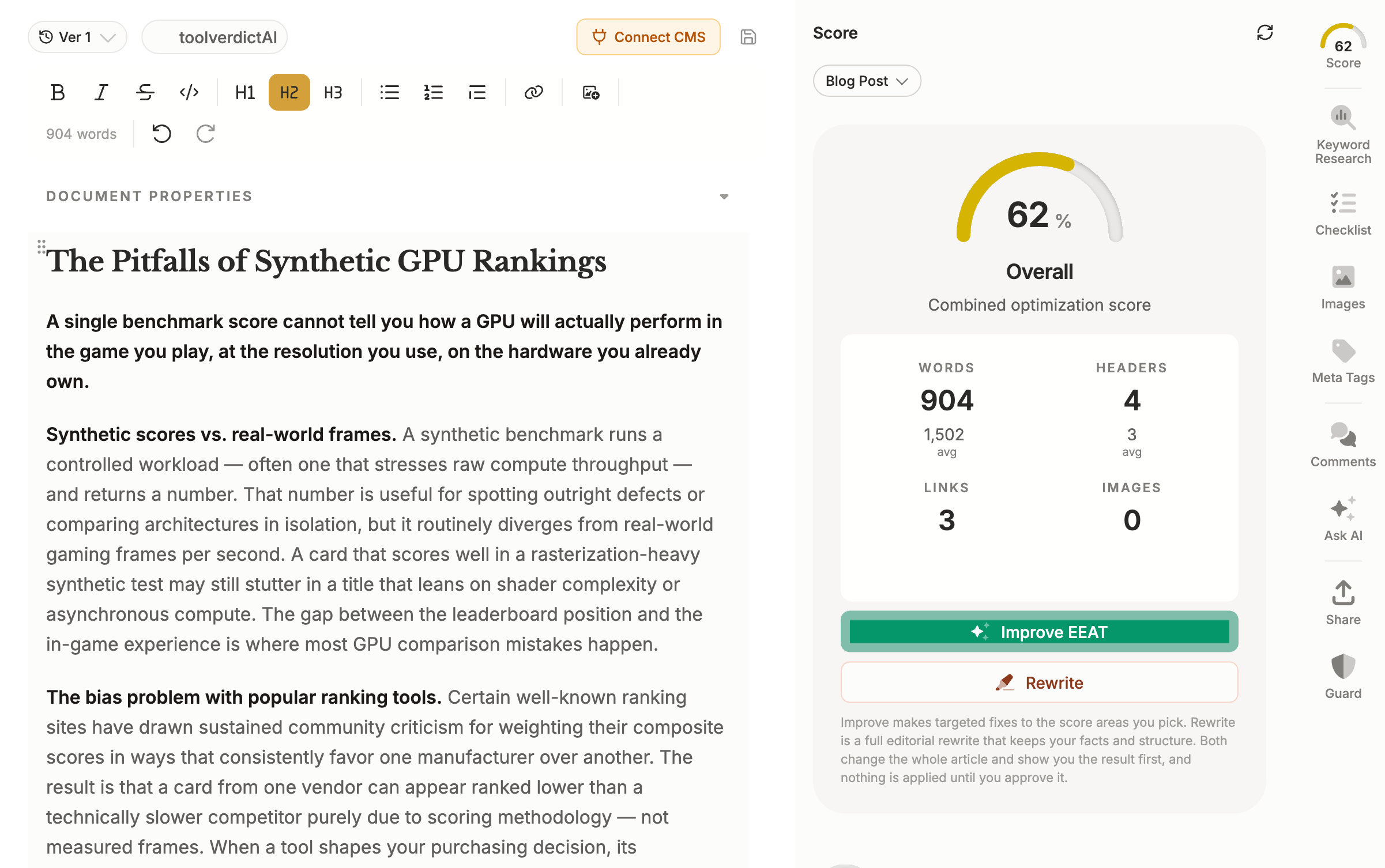The height and width of the screenshot is (868, 1385).
Task: Undo the last edit
Action: (x=162, y=134)
